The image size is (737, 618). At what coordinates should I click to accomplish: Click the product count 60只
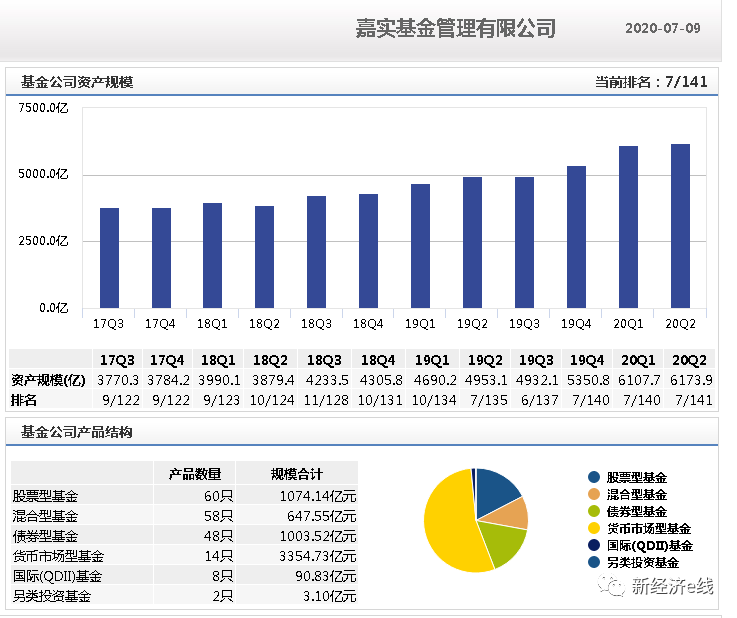219,496
